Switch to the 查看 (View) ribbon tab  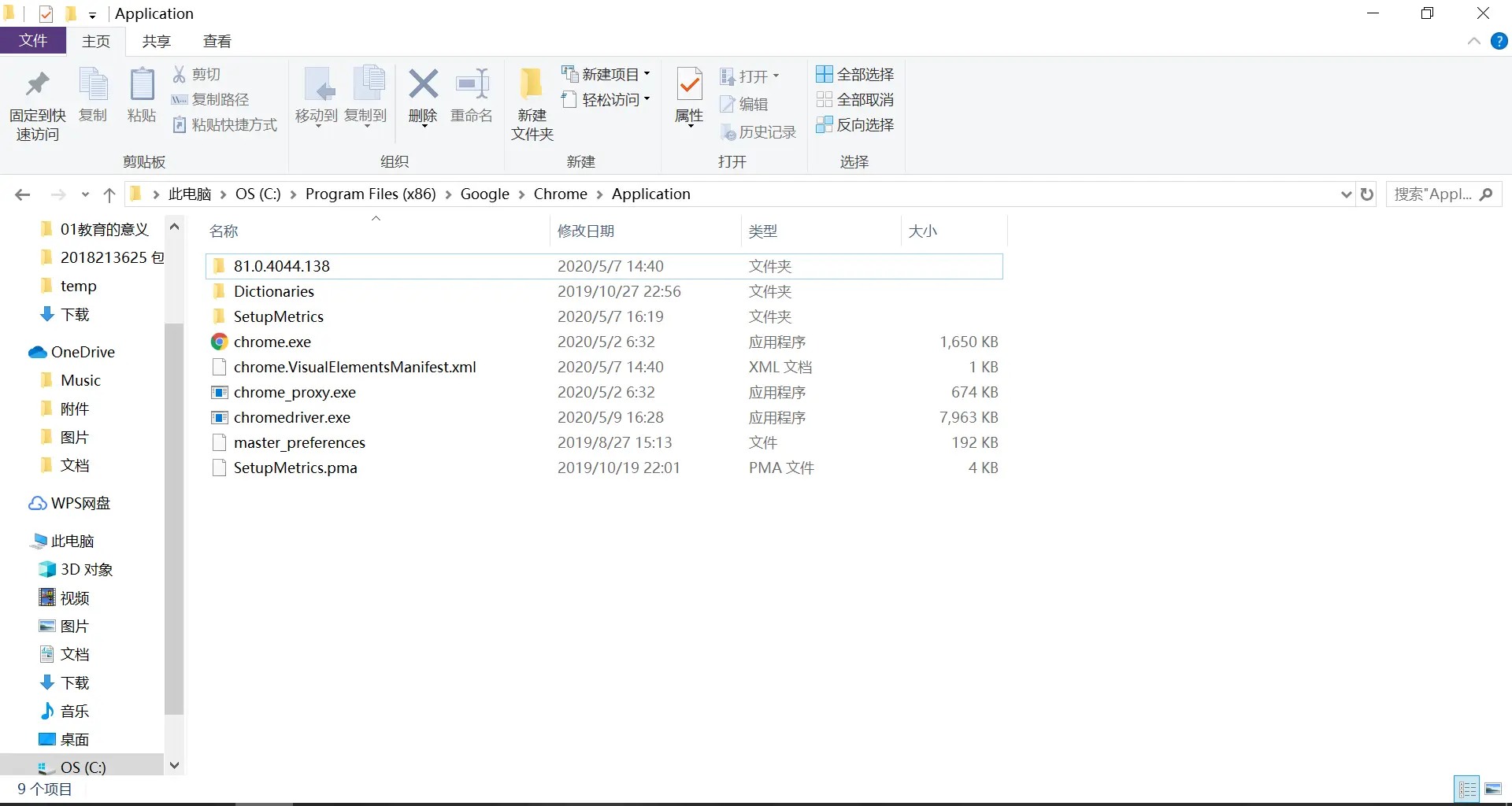[217, 42]
